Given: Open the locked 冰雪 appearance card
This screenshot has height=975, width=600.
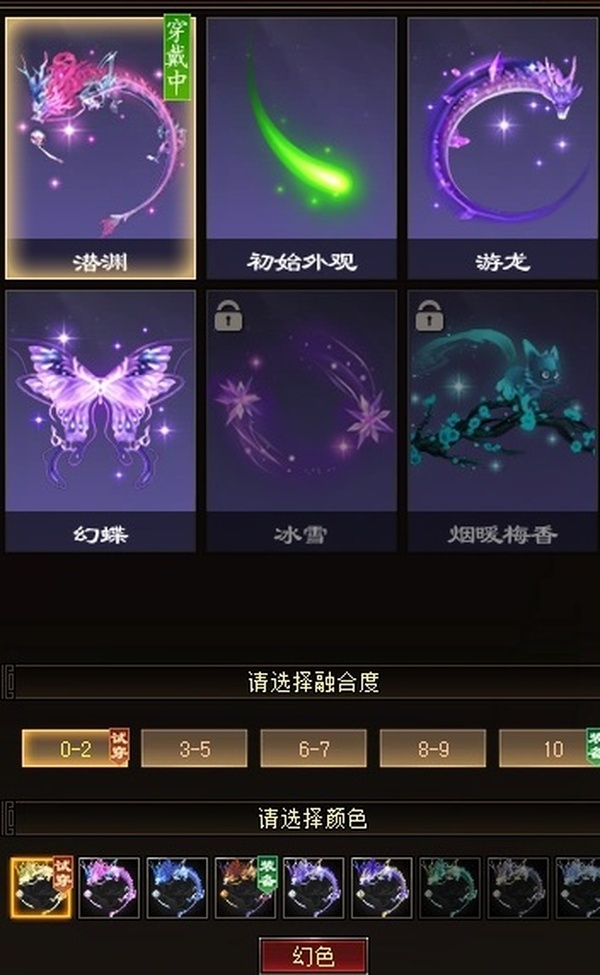Looking at the screenshot, I should point(302,421).
